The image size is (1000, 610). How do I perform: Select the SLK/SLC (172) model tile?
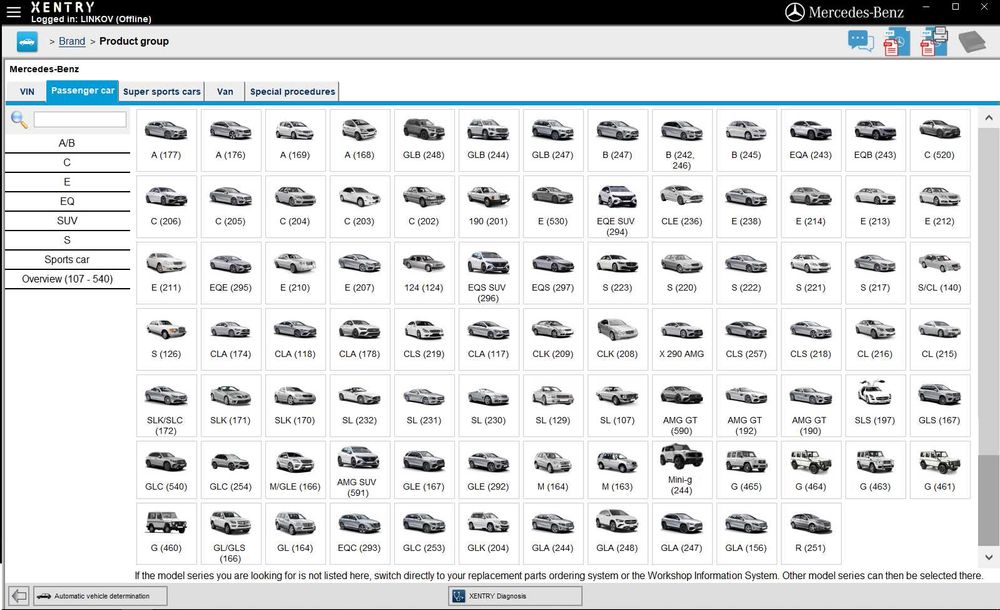tap(166, 406)
